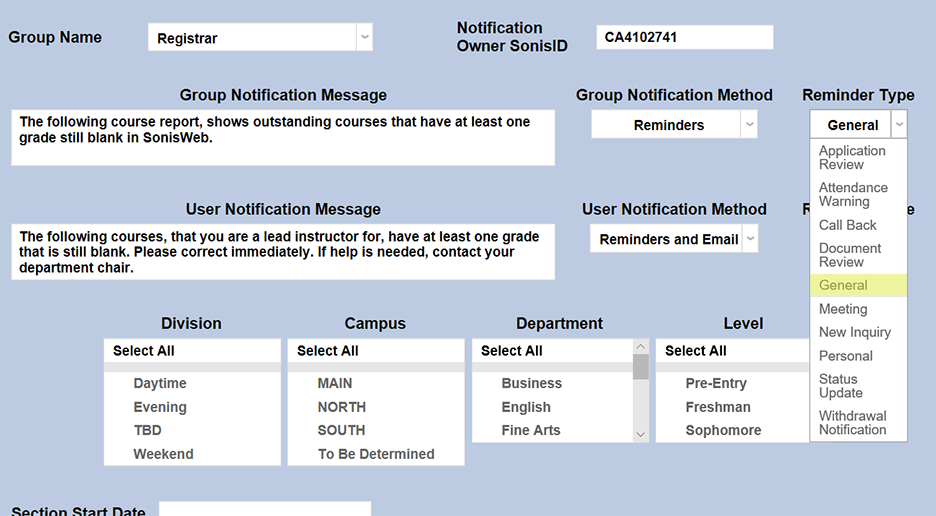Select Evening division
The width and height of the screenshot is (936, 516).
pyautogui.click(x=192, y=407)
